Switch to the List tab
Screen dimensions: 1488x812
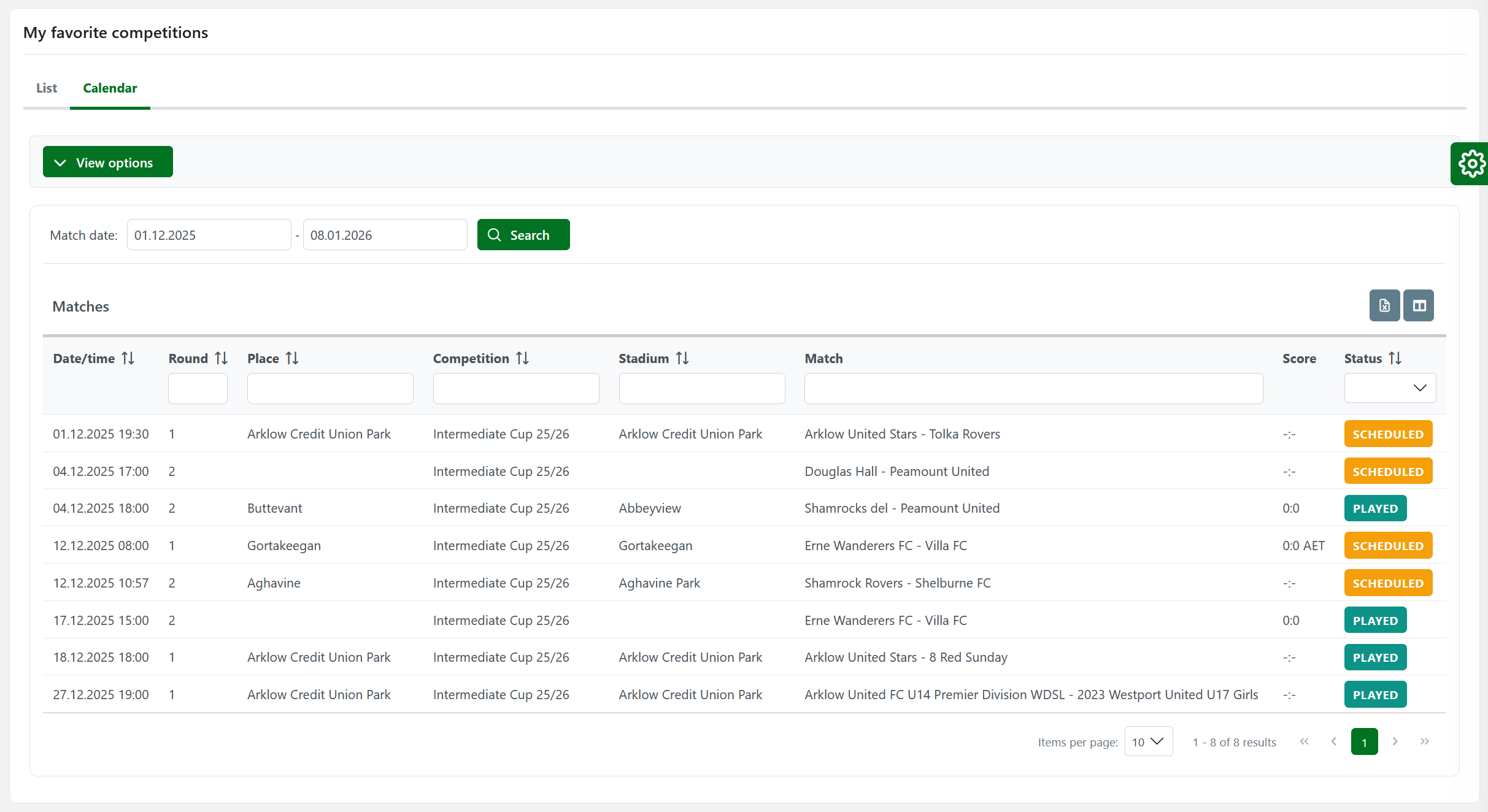[x=47, y=88]
